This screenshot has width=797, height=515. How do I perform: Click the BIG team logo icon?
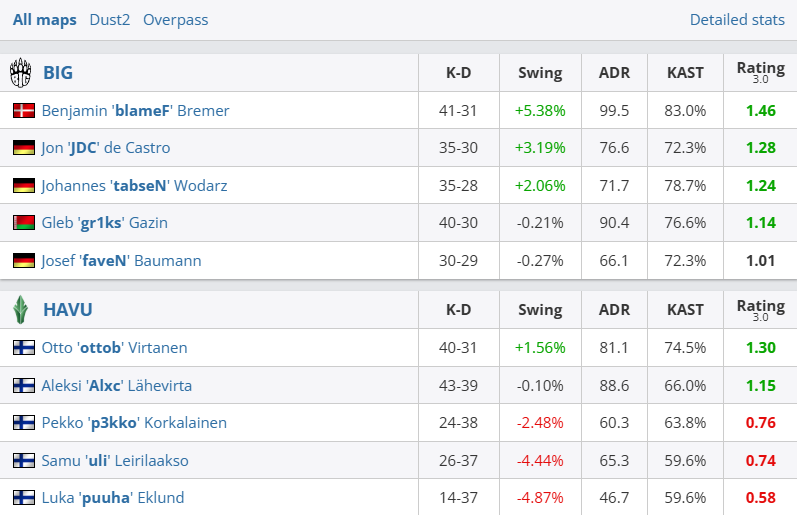[x=20, y=72]
